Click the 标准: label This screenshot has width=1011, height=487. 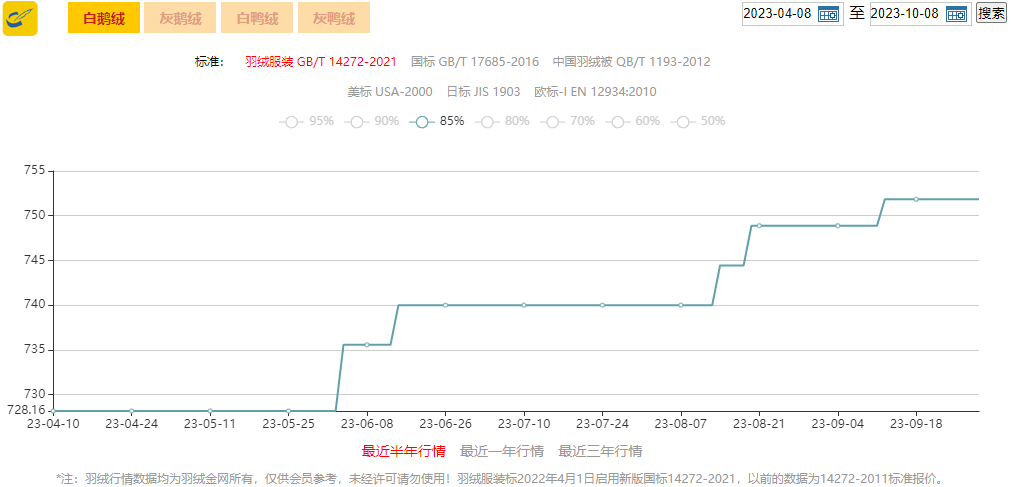209,62
